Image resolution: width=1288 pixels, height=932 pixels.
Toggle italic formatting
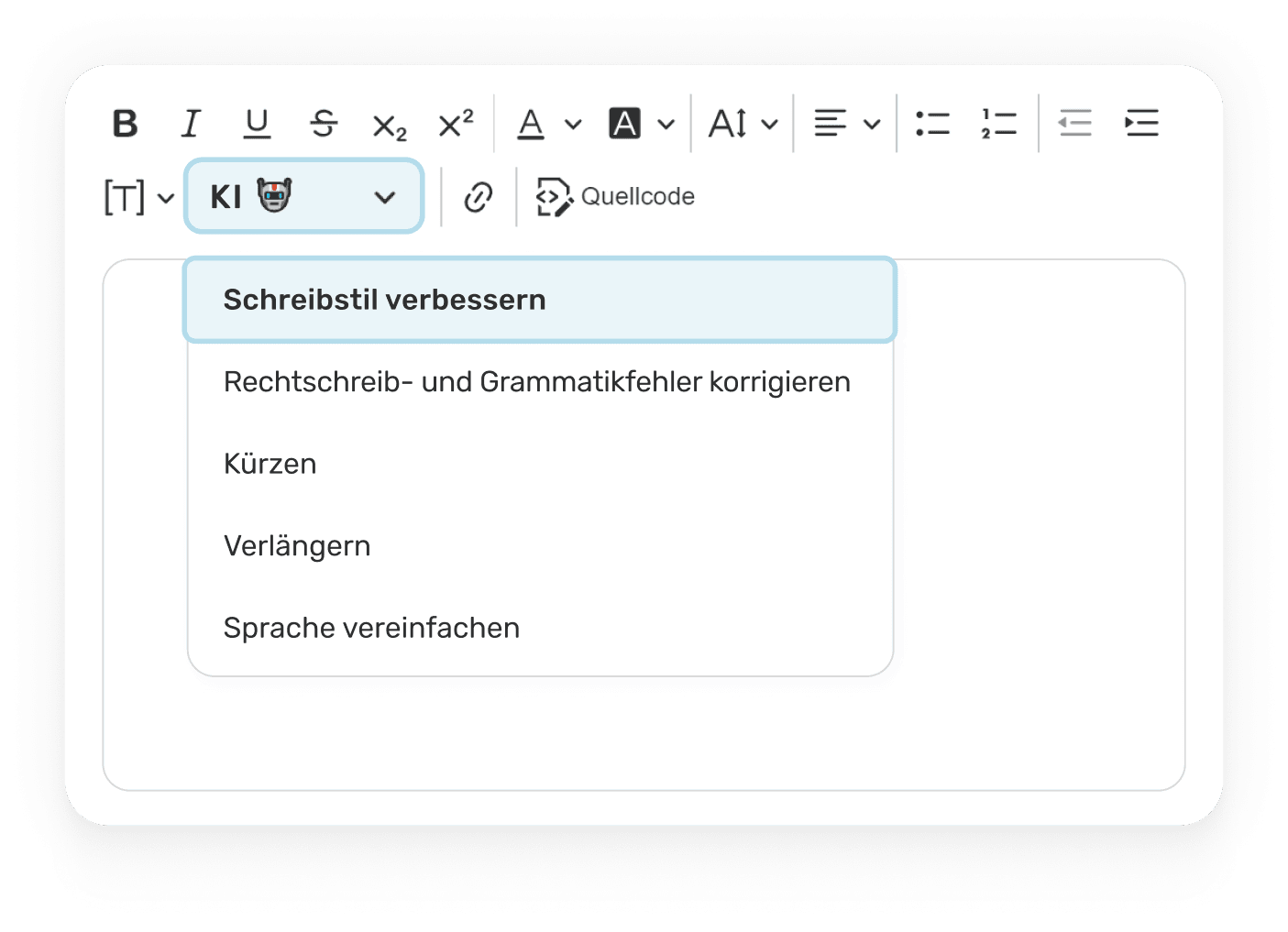(x=191, y=123)
